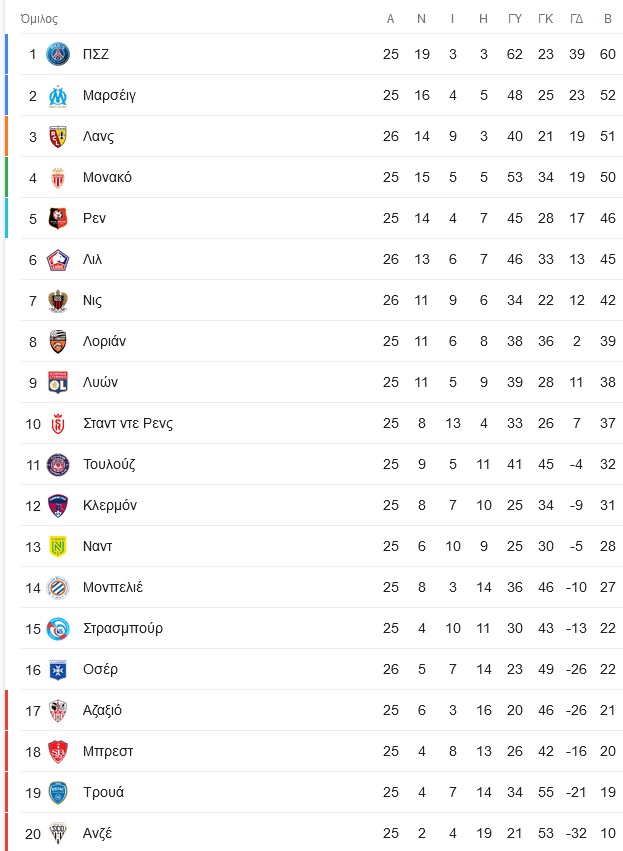Select the Κλερμόν team name
This screenshot has height=851, width=623.
(110, 505)
